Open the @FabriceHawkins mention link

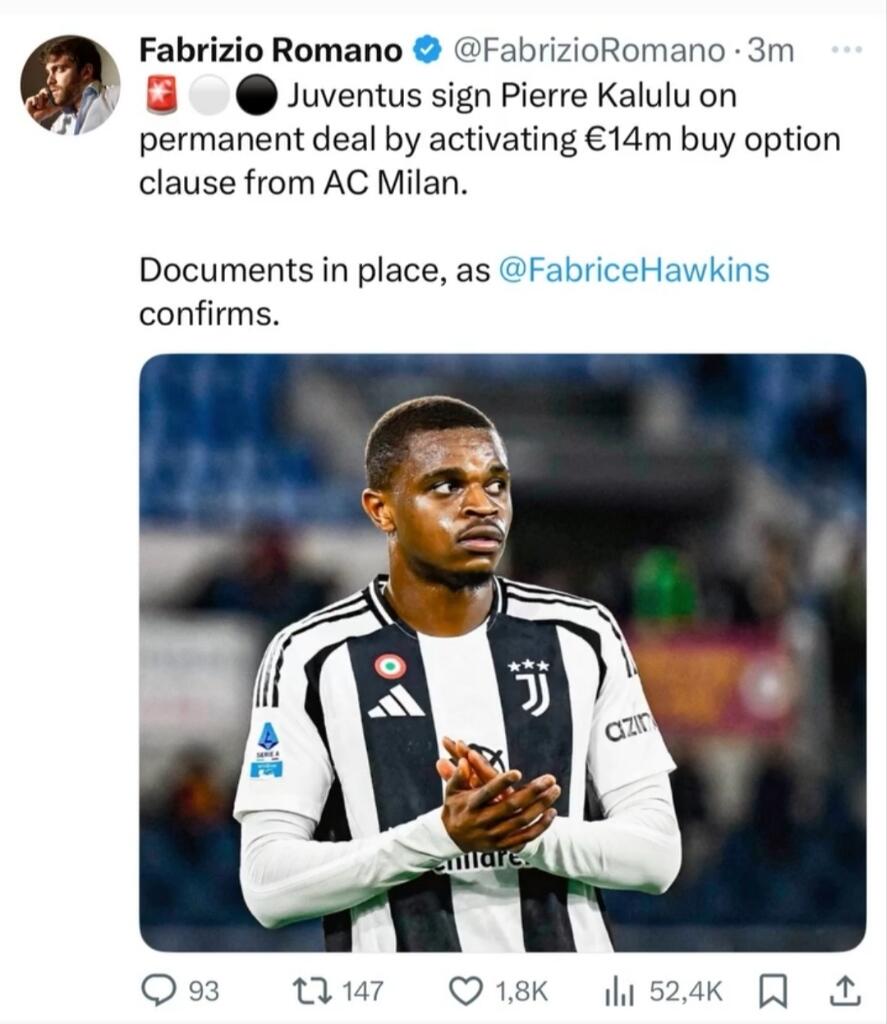[633, 270]
